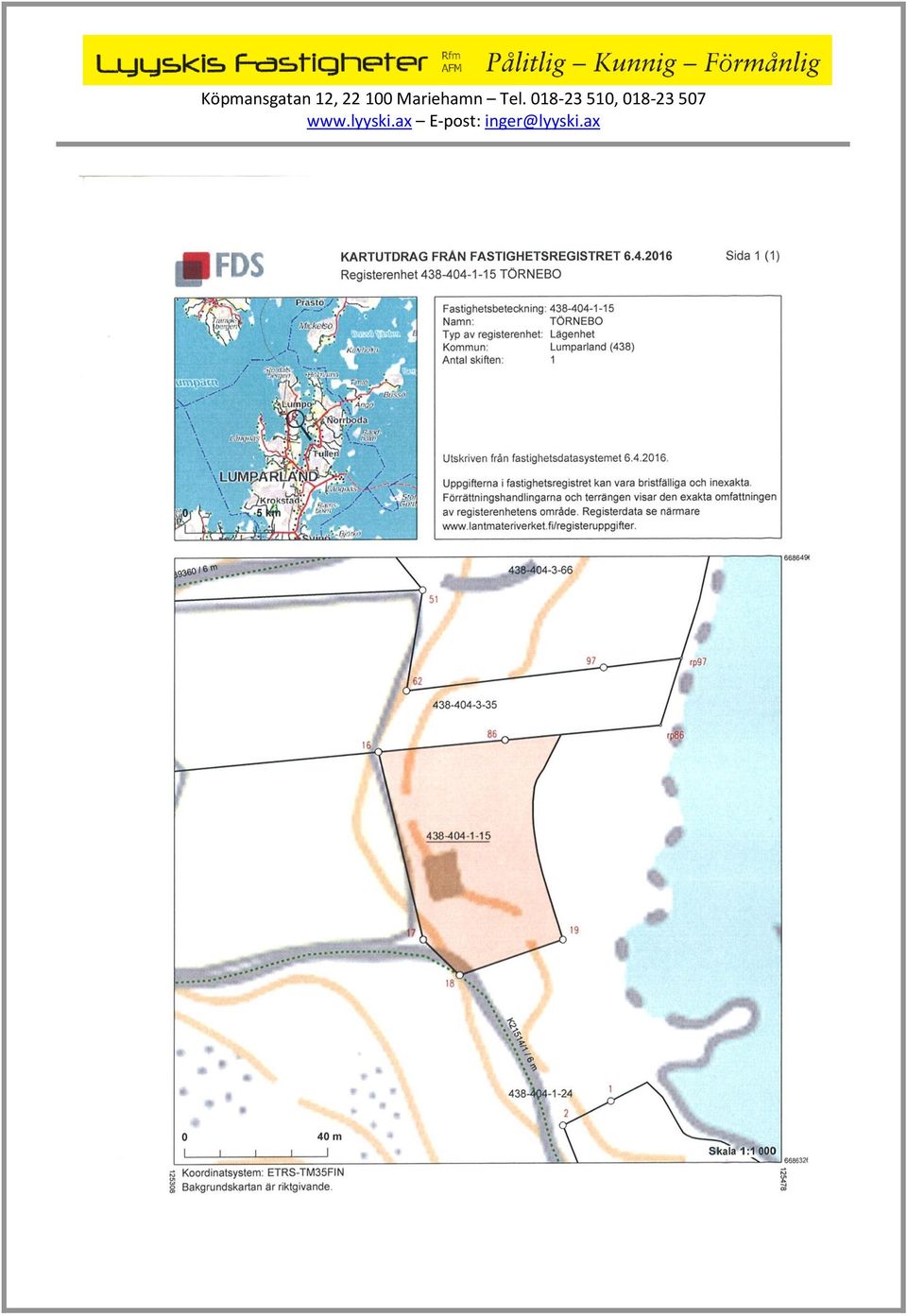Click the inger@lyyski.ax email link
The height and width of the screenshot is (1316, 907).
[542, 121]
